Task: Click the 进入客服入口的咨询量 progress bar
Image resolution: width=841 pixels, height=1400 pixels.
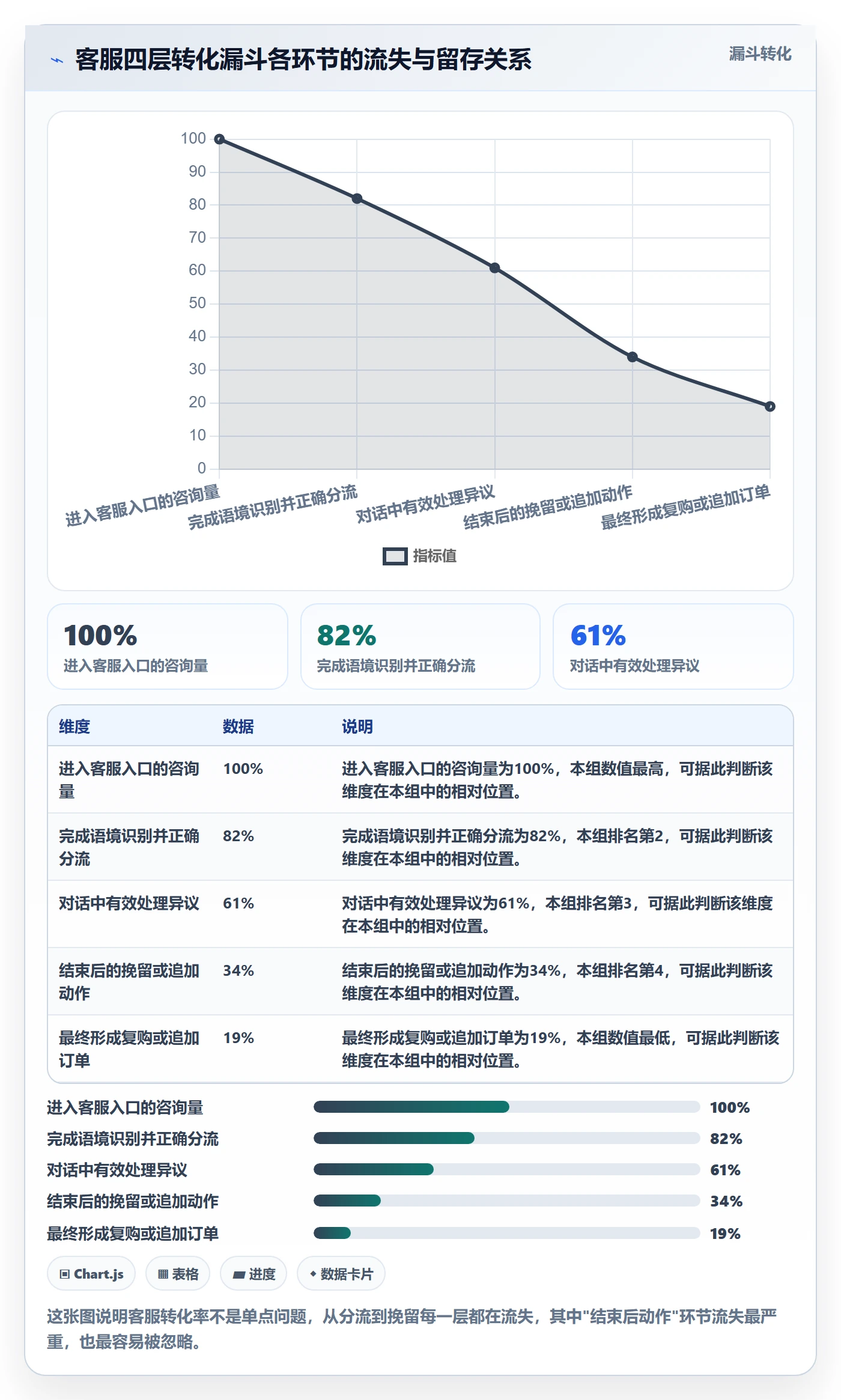Action: 507,1107
